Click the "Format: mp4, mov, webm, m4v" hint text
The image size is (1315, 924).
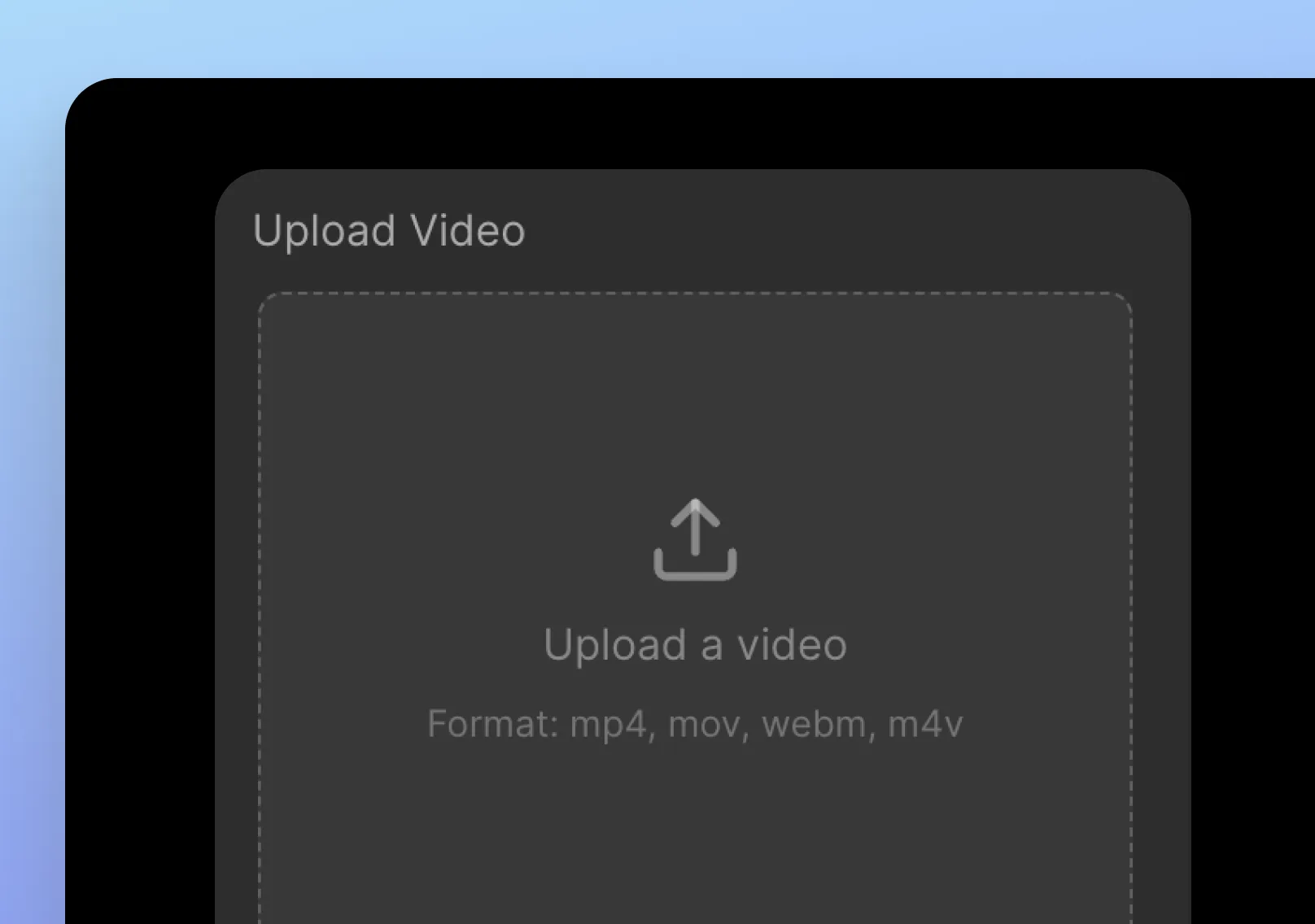695,724
